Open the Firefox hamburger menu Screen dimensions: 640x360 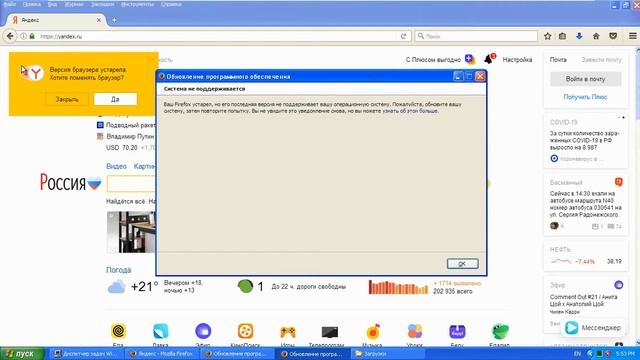click(x=633, y=36)
